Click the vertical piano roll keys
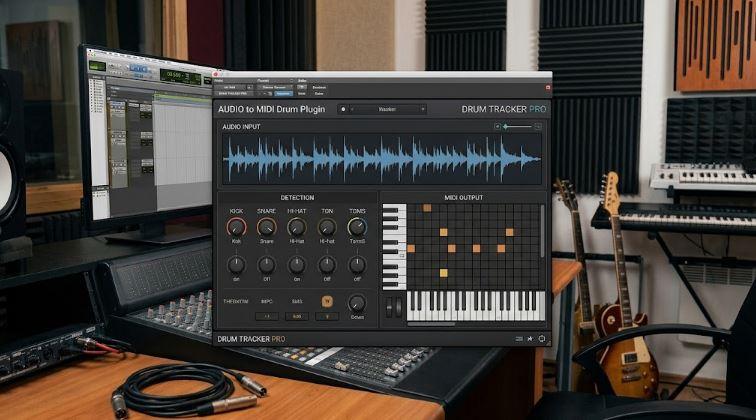This screenshot has width=756, height=420. pyautogui.click(x=394, y=246)
